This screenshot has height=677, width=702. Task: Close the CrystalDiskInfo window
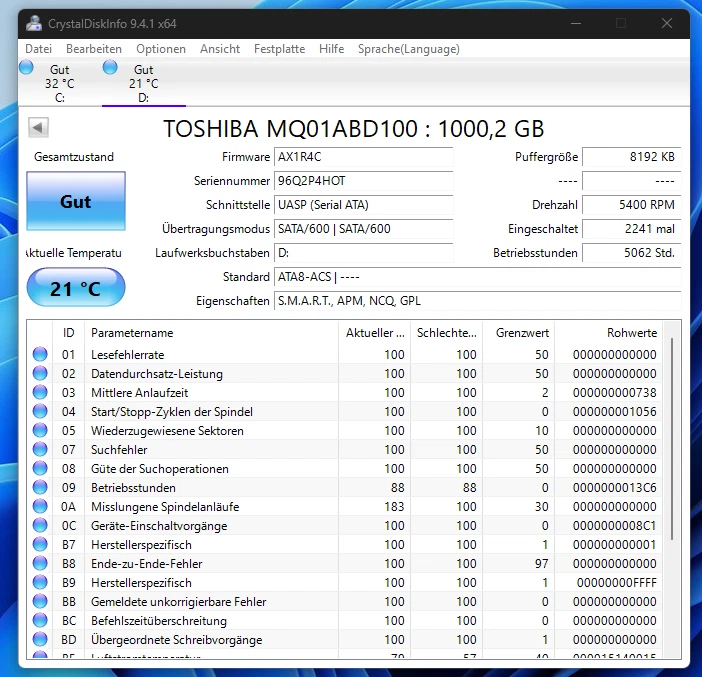pyautogui.click(x=667, y=23)
